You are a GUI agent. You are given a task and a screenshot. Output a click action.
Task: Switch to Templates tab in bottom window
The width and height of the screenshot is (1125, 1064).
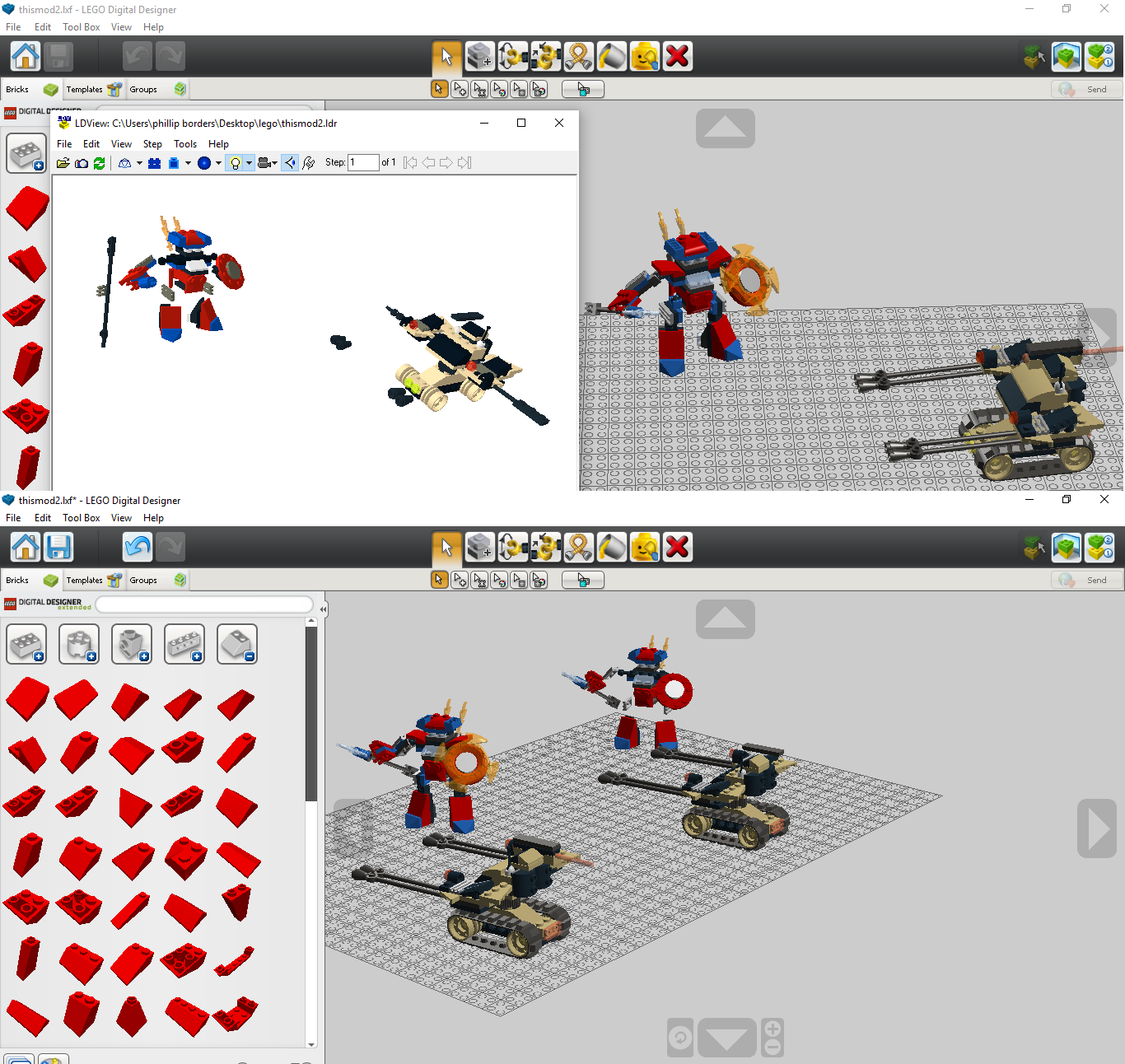pyautogui.click(x=93, y=580)
